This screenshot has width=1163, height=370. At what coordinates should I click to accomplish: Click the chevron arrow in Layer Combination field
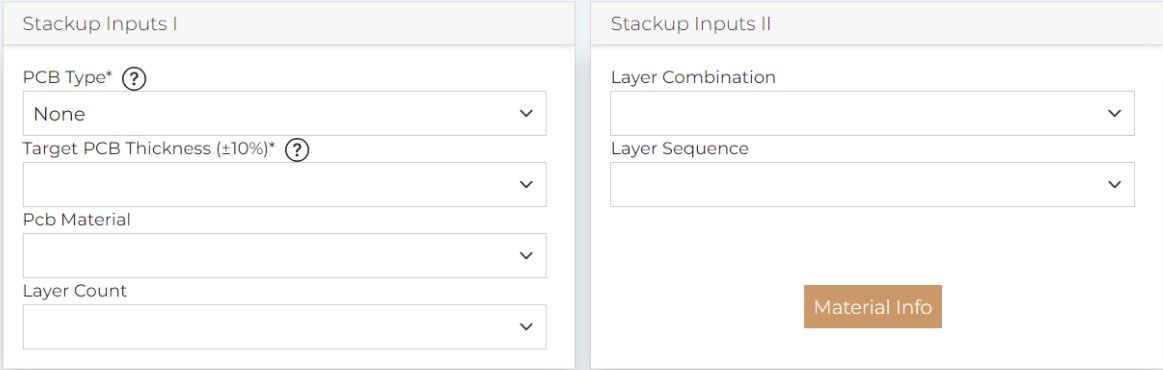1114,113
